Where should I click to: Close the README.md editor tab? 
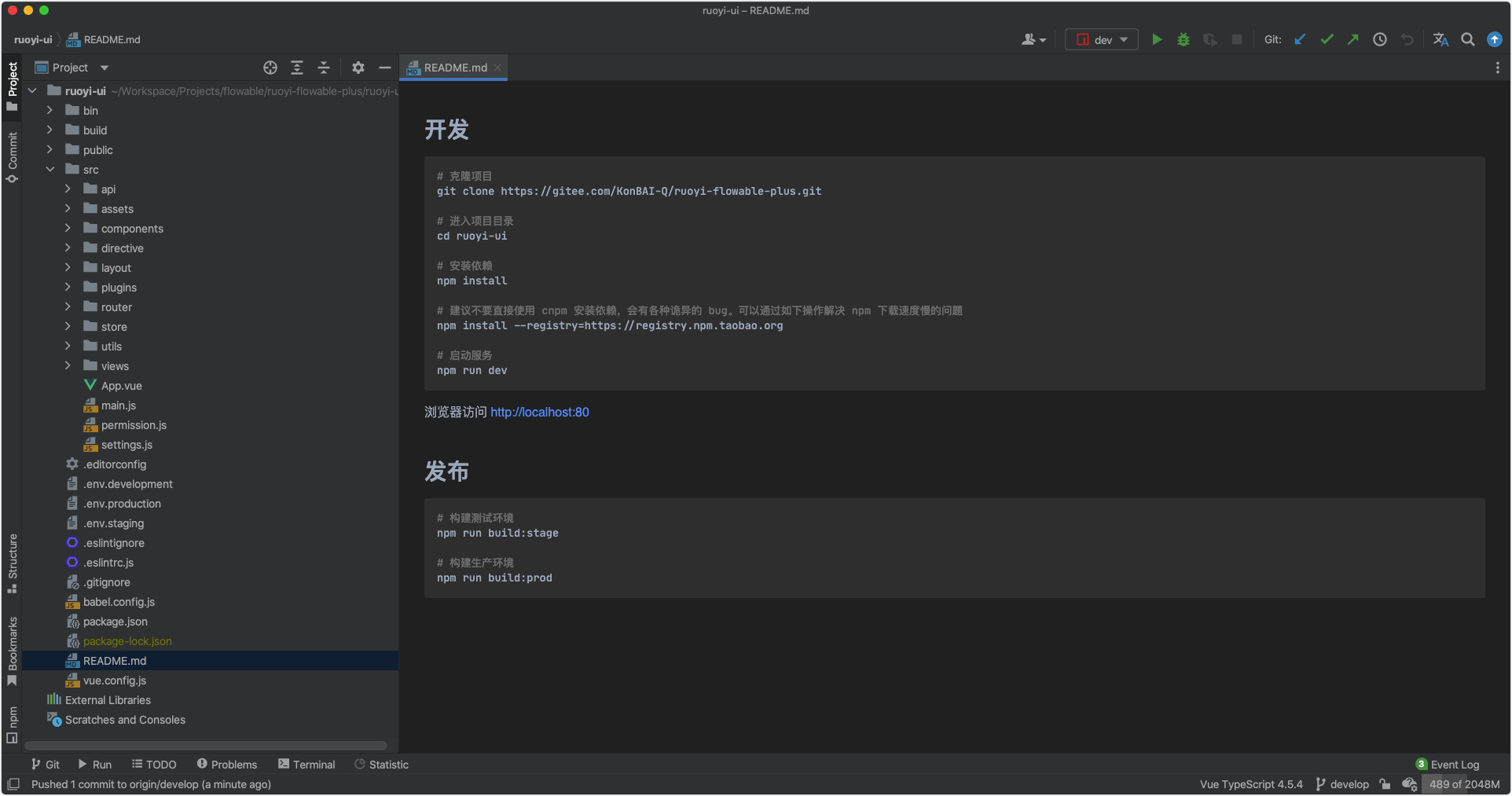click(497, 68)
